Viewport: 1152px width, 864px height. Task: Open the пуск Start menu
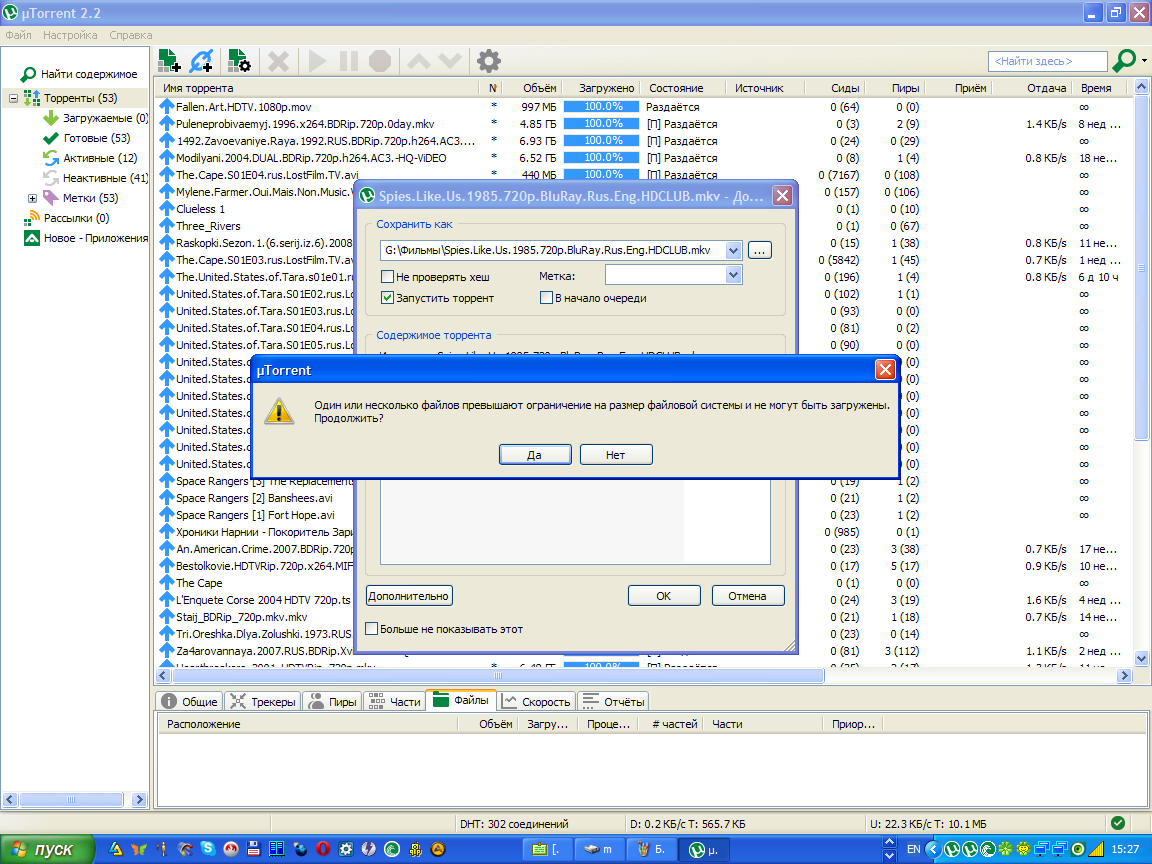48,849
